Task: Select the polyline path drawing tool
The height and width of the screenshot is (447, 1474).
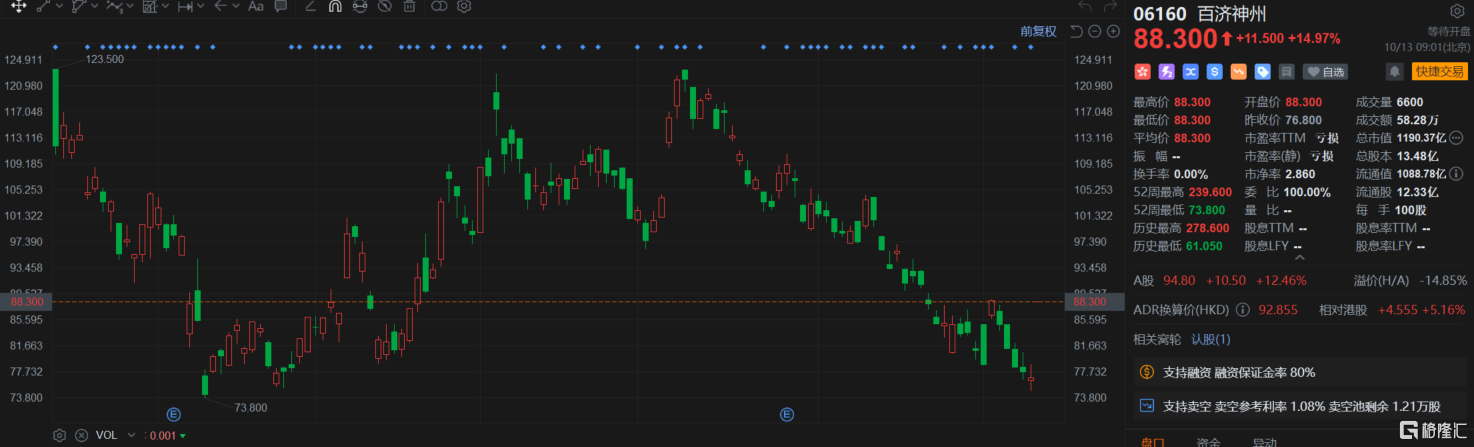Action: [79, 6]
